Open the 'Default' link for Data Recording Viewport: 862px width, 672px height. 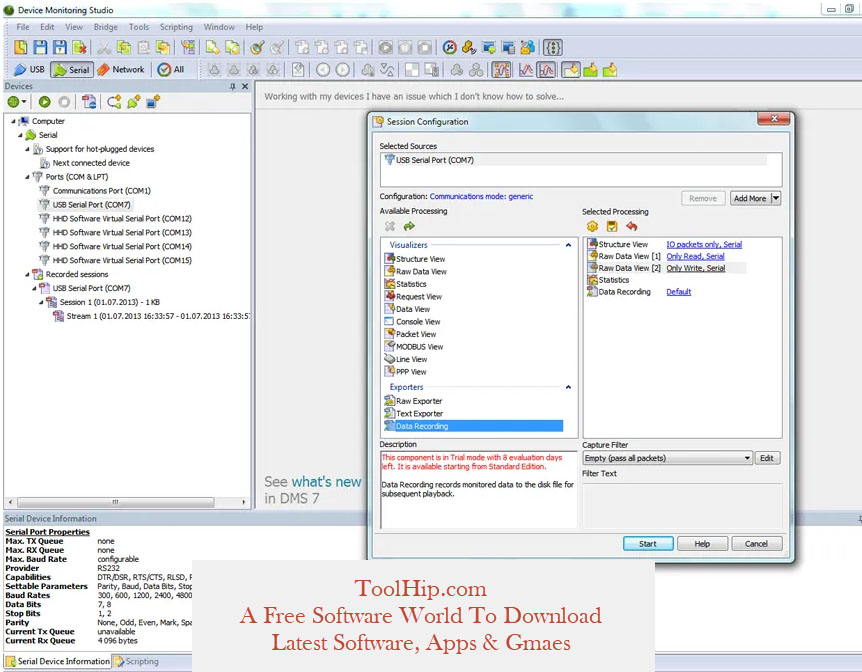tap(679, 292)
